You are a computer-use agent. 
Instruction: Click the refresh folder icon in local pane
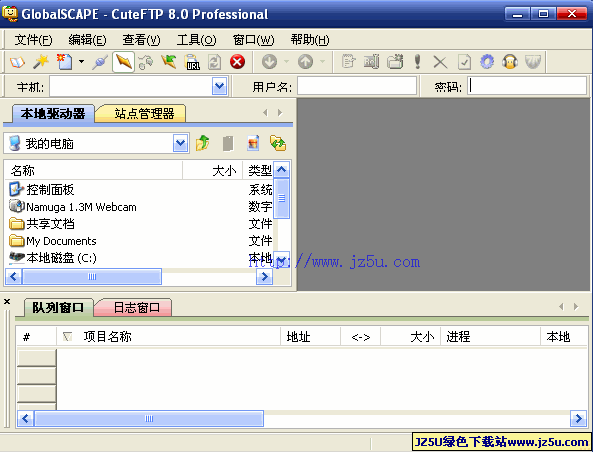coord(278,143)
